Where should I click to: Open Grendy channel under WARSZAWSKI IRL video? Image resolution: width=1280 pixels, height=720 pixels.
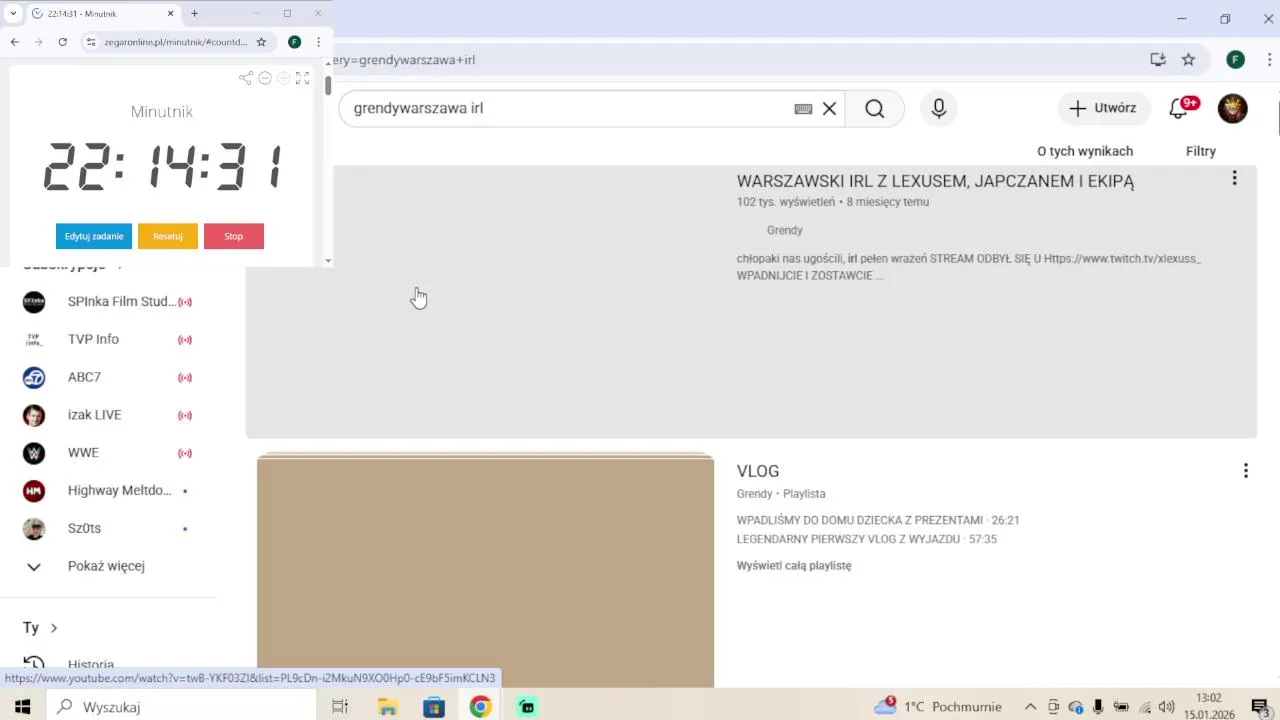[x=785, y=230]
